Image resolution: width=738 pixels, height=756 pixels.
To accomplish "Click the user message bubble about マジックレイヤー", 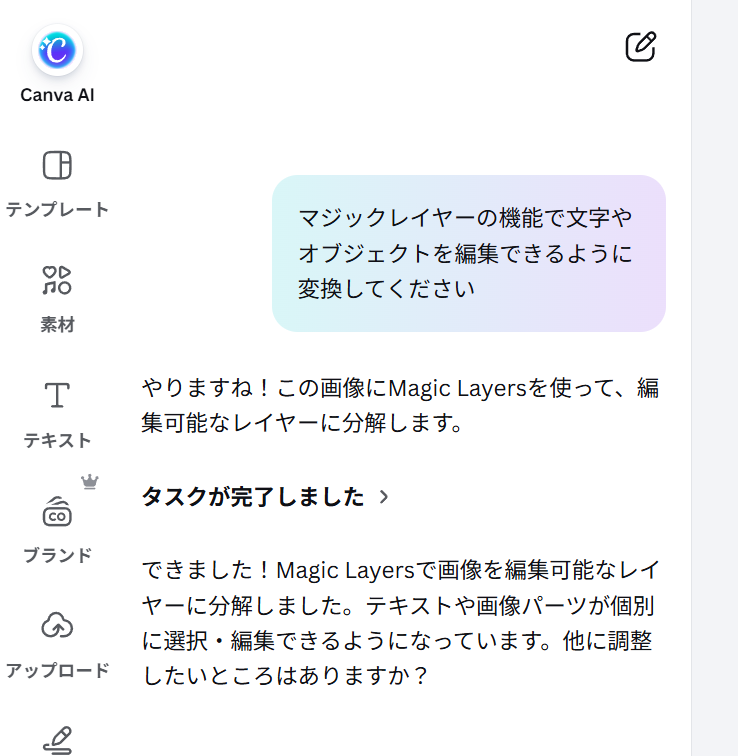I will coord(469,253).
